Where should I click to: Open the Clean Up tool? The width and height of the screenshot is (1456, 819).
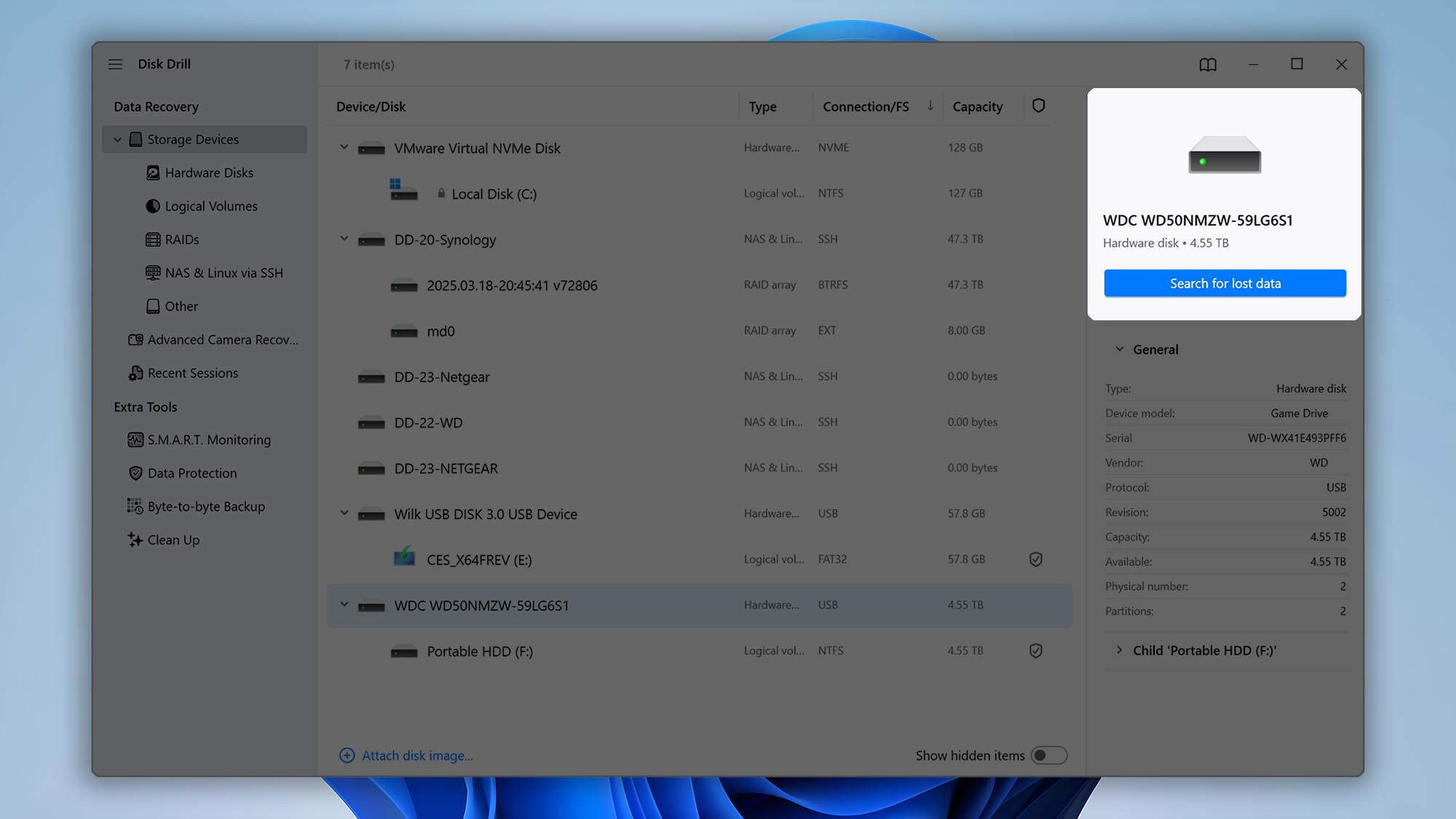pos(173,539)
